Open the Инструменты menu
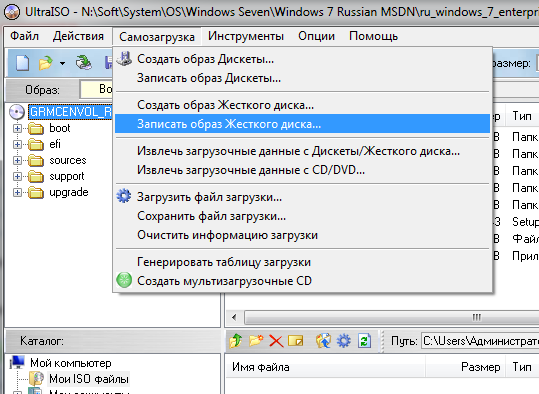The width and height of the screenshot is (539, 394). click(246, 36)
